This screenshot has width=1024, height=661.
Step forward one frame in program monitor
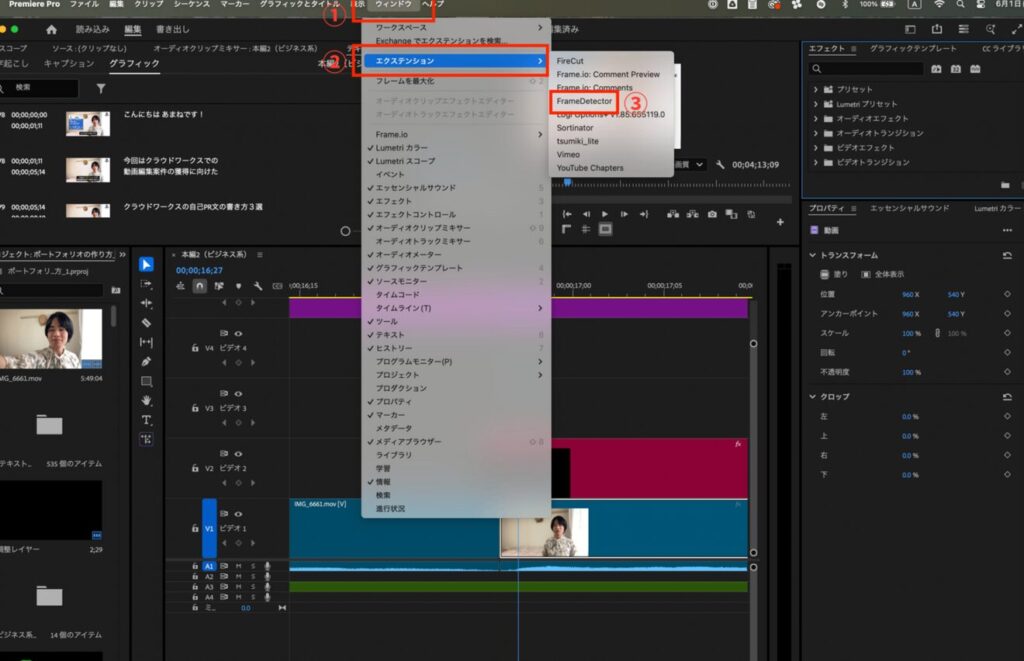pyautogui.click(x=624, y=214)
